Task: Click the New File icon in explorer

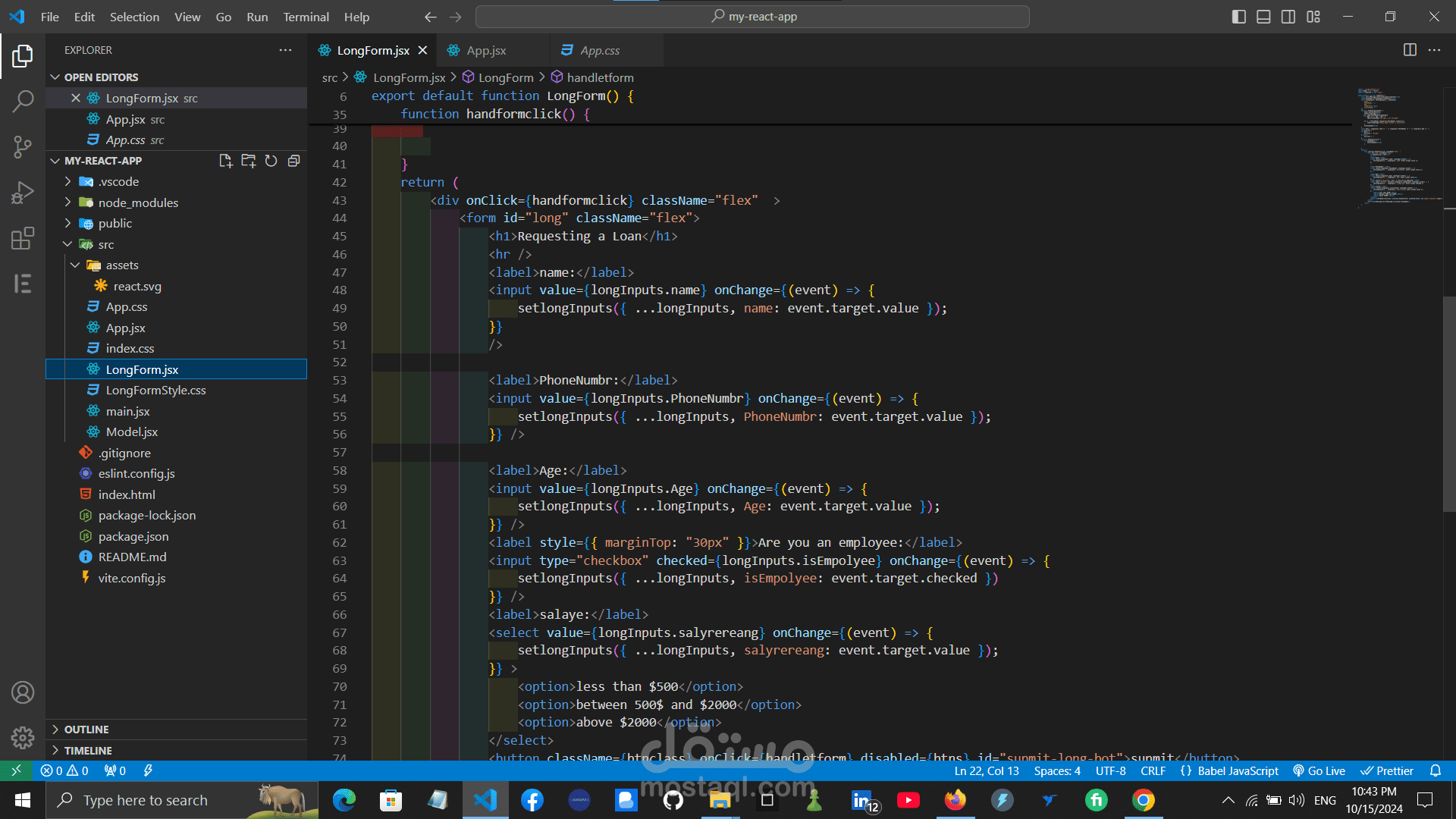Action: point(225,161)
